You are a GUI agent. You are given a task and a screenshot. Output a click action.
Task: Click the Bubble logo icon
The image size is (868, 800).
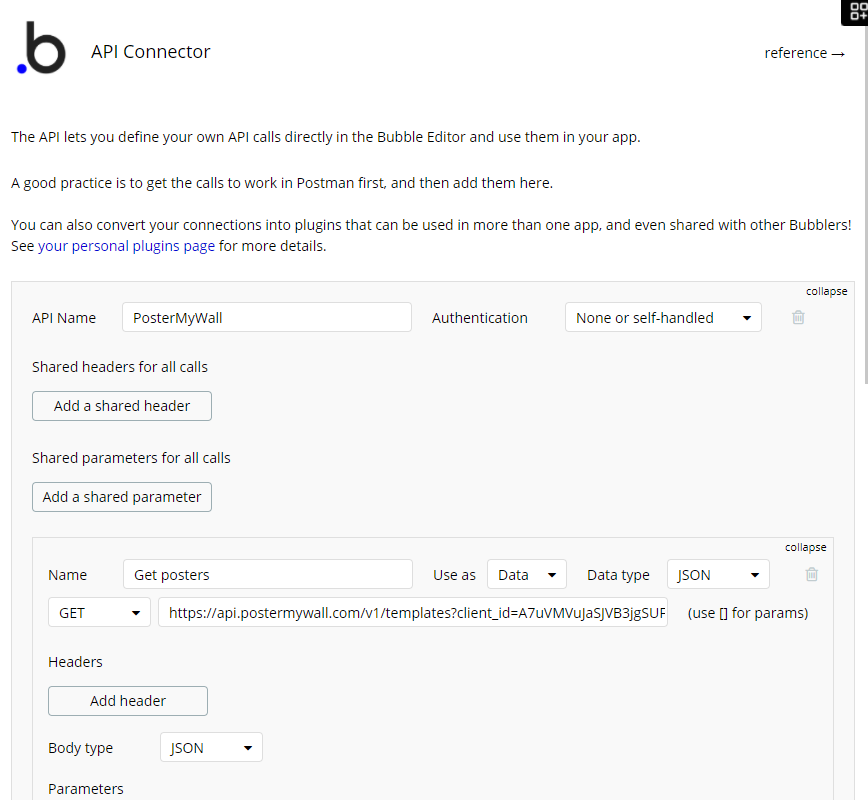click(42, 48)
